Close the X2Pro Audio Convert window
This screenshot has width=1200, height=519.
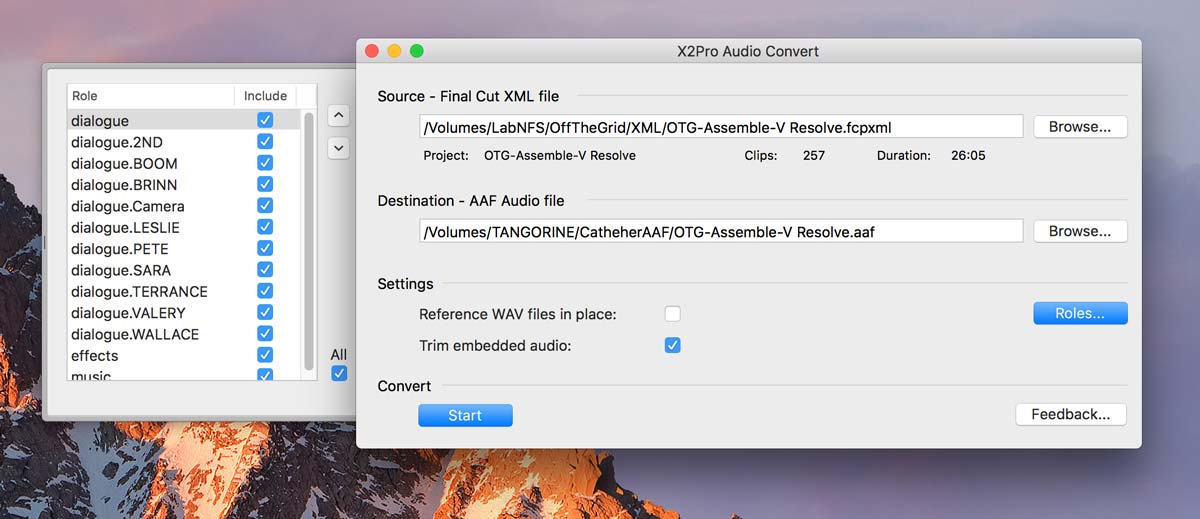[372, 51]
